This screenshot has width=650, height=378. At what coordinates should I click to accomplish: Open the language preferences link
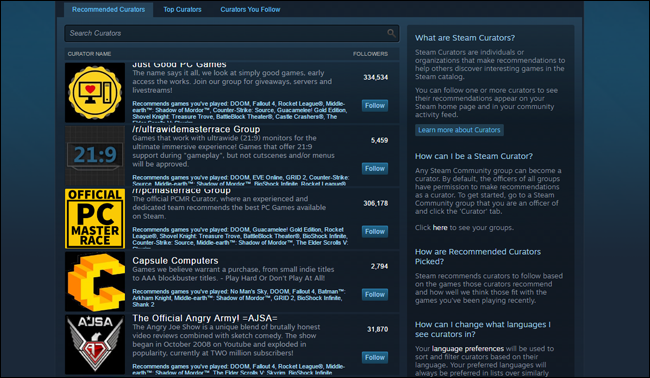click(468, 349)
